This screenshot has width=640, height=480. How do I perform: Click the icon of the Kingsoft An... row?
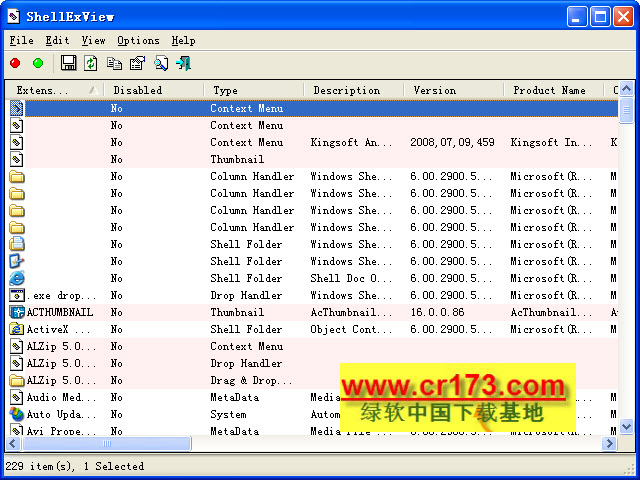click(17, 142)
